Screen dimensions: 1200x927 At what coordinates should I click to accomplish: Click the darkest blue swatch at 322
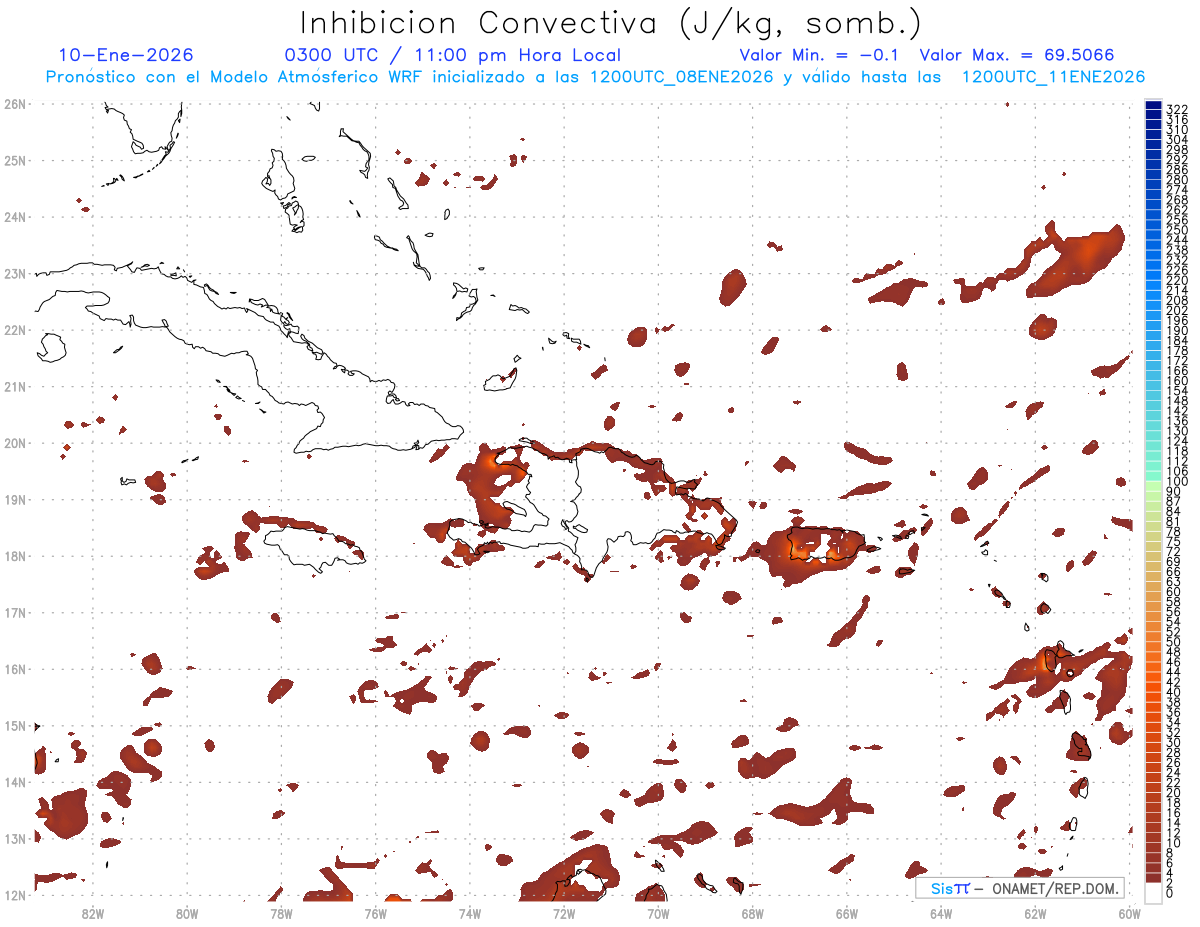pos(1153,107)
